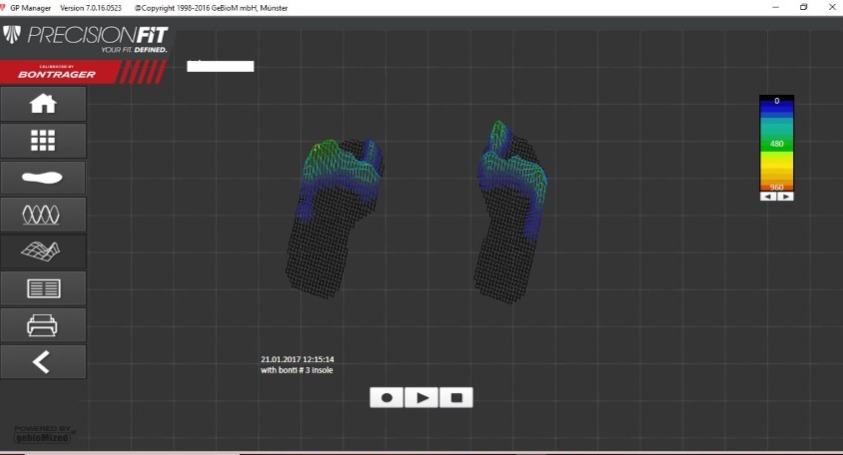Click the gebioMized logo at bottom left
The height and width of the screenshot is (455, 843).
[x=43, y=434]
